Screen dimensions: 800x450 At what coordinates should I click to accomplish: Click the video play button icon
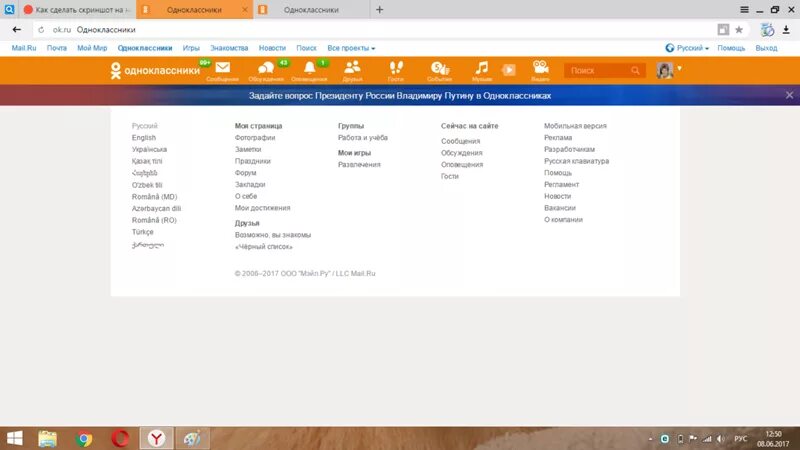509,70
